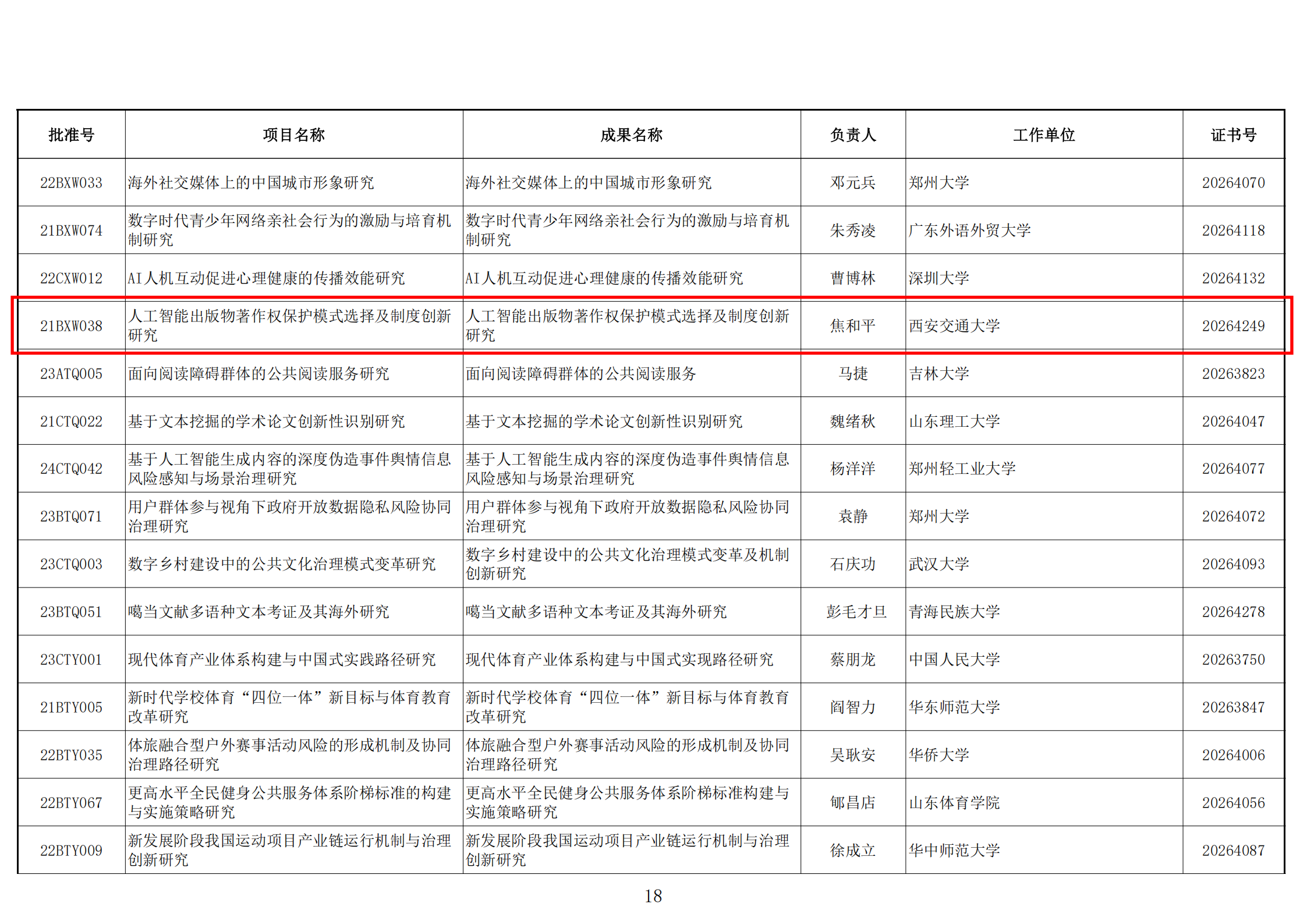Select approval number 22CXW012
This screenshot has height=924, width=1307.
coord(71,278)
